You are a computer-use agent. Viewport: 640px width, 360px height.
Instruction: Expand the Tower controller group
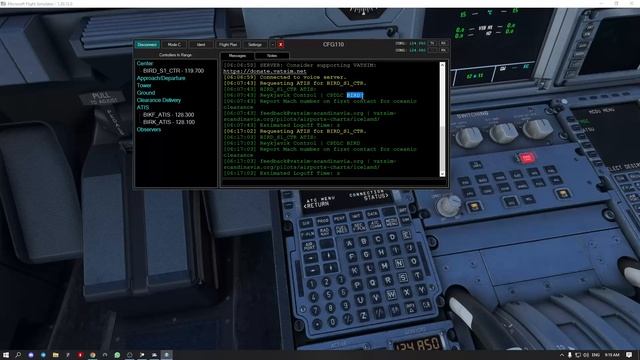click(144, 85)
